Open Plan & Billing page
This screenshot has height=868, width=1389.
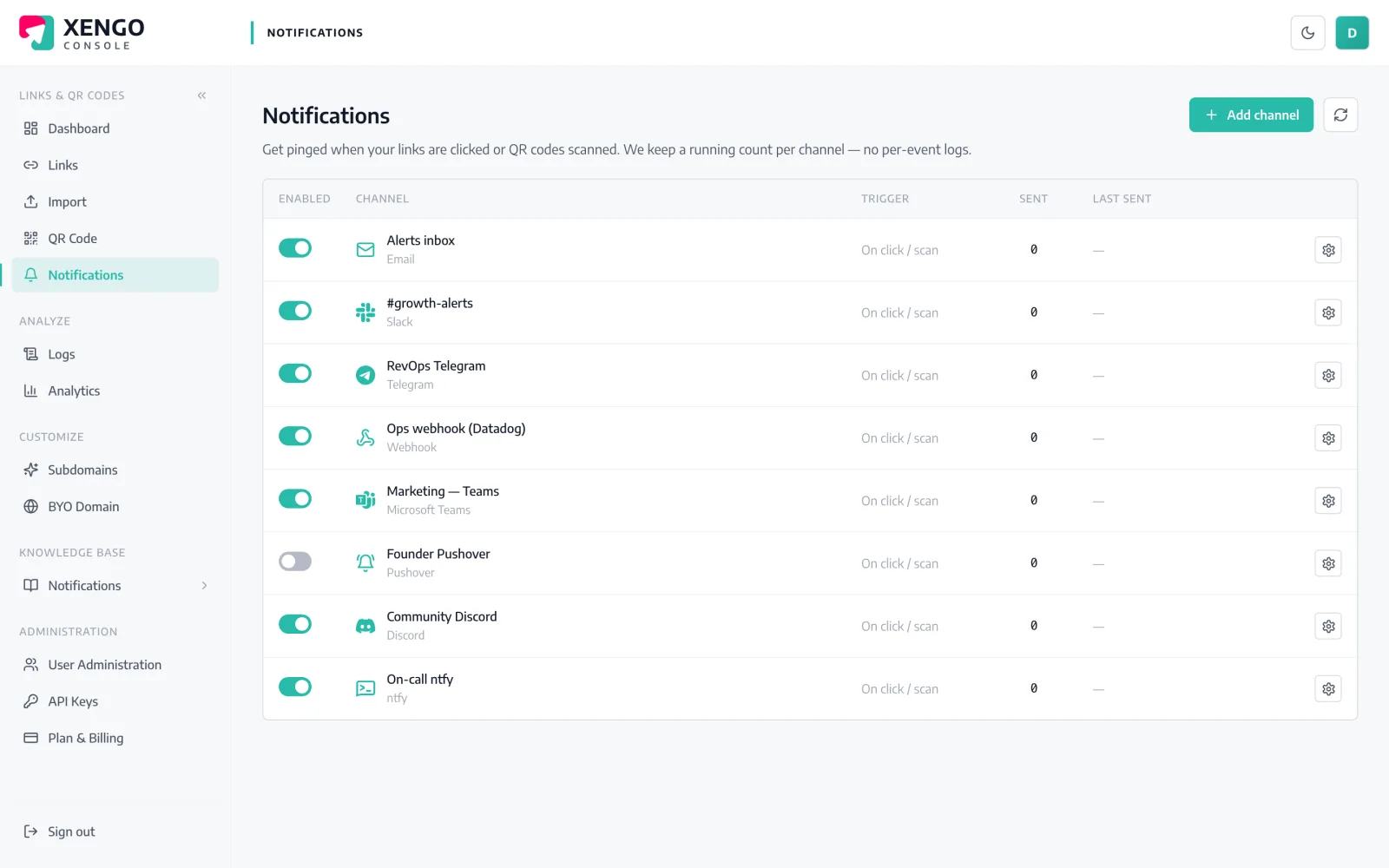click(x=115, y=738)
